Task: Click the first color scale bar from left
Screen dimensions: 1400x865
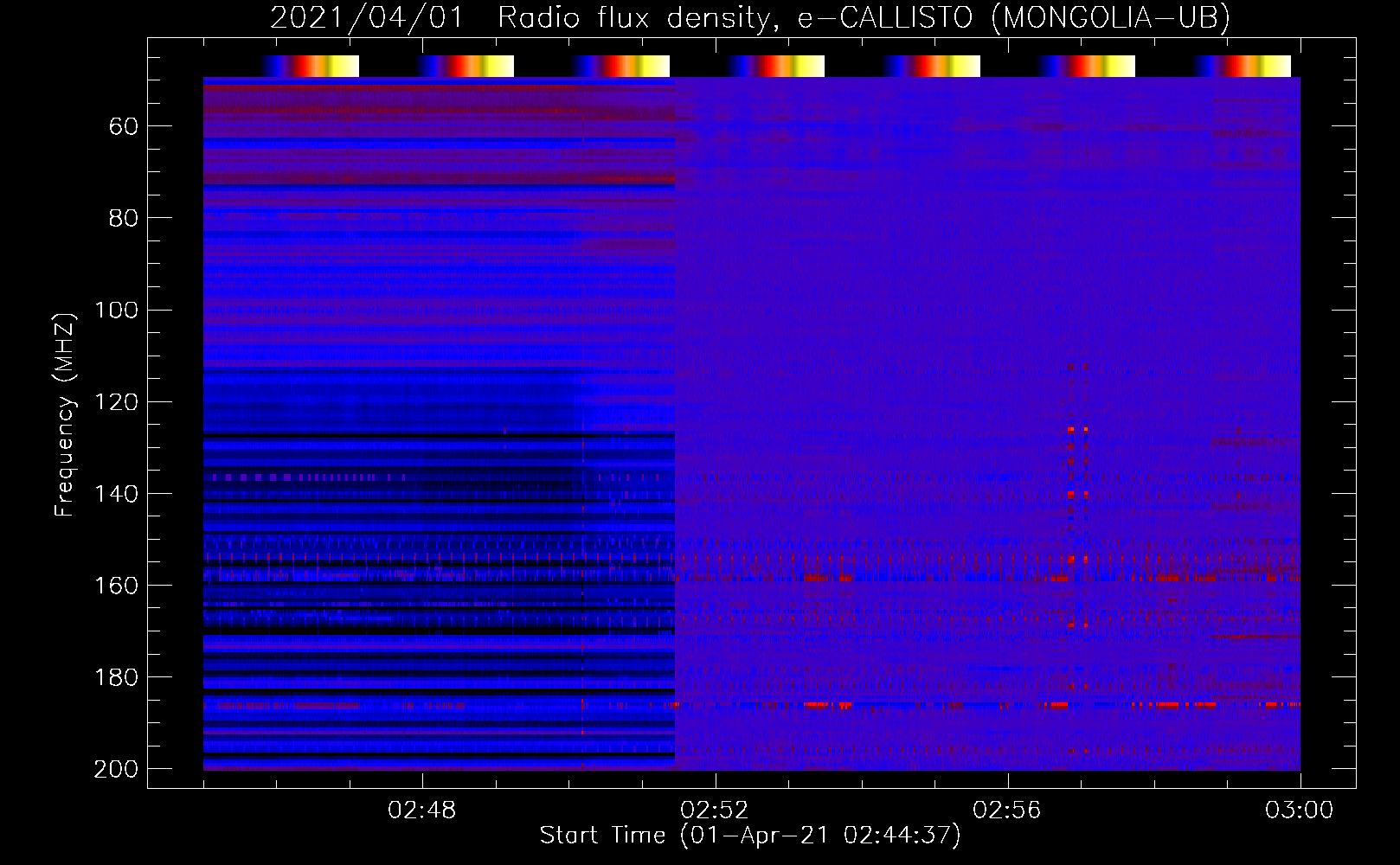Action: coord(310,66)
